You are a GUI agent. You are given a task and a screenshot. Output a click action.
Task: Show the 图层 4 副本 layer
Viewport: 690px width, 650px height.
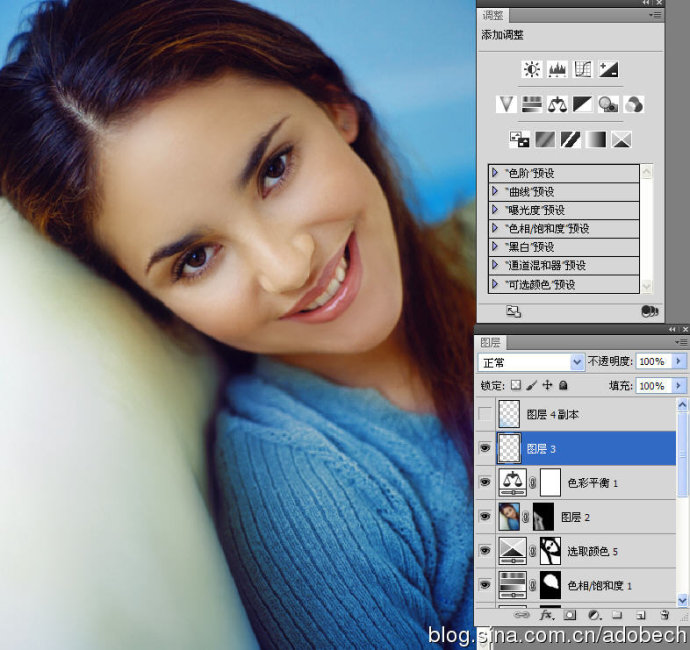coord(485,414)
